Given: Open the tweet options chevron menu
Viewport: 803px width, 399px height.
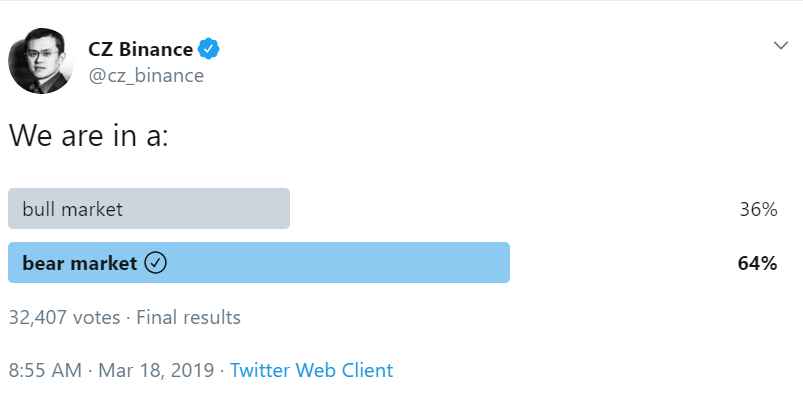Looking at the screenshot, I should [780, 46].
